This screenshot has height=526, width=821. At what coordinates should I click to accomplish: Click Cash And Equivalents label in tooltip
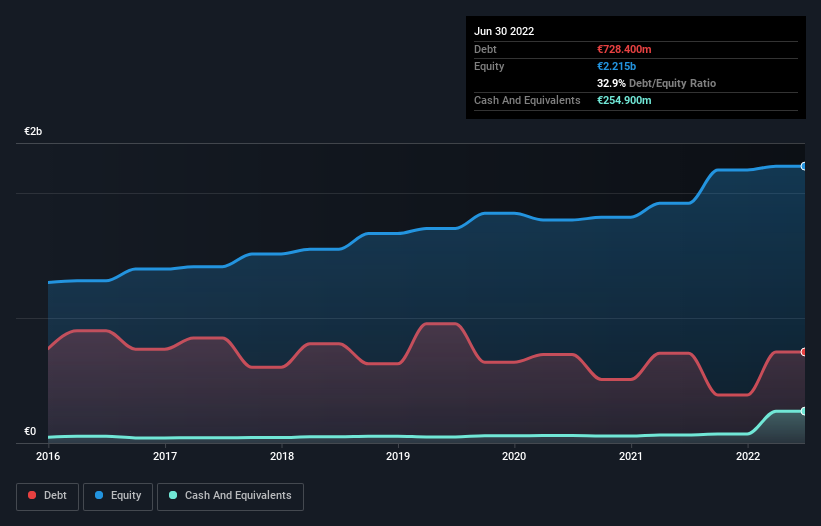pyautogui.click(x=527, y=100)
